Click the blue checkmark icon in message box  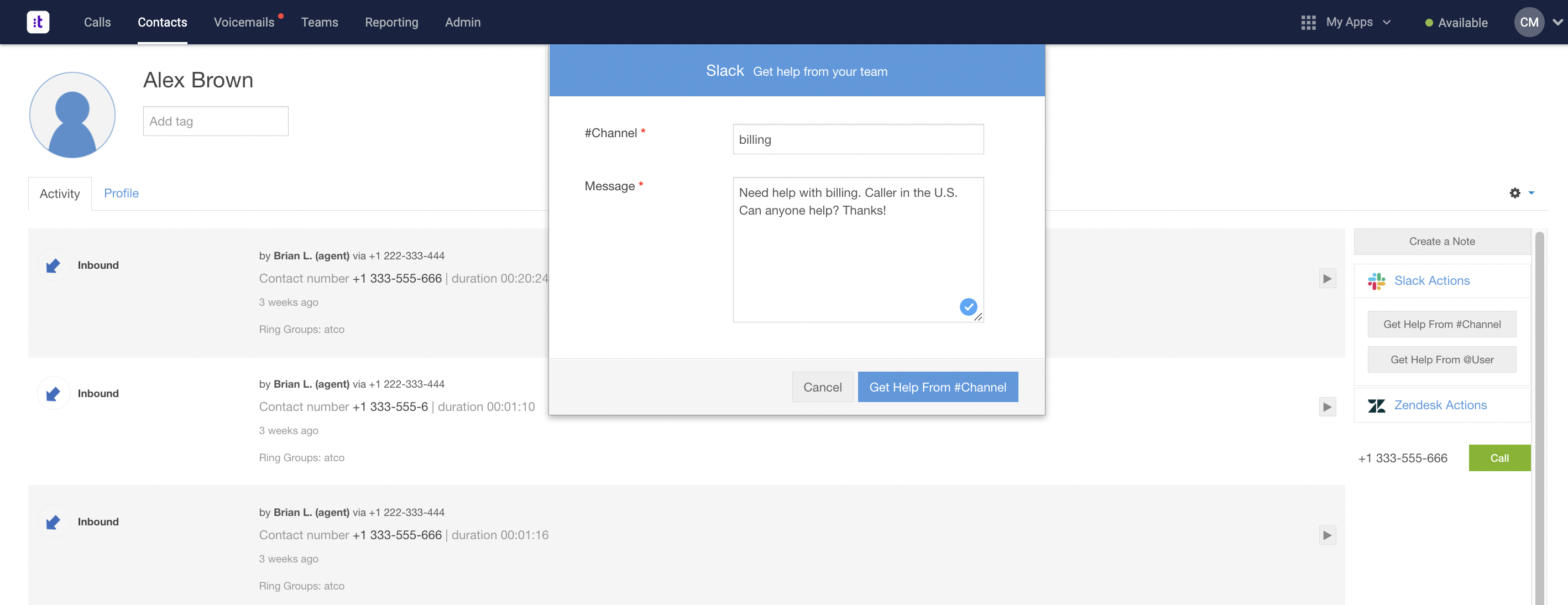pyautogui.click(x=968, y=307)
